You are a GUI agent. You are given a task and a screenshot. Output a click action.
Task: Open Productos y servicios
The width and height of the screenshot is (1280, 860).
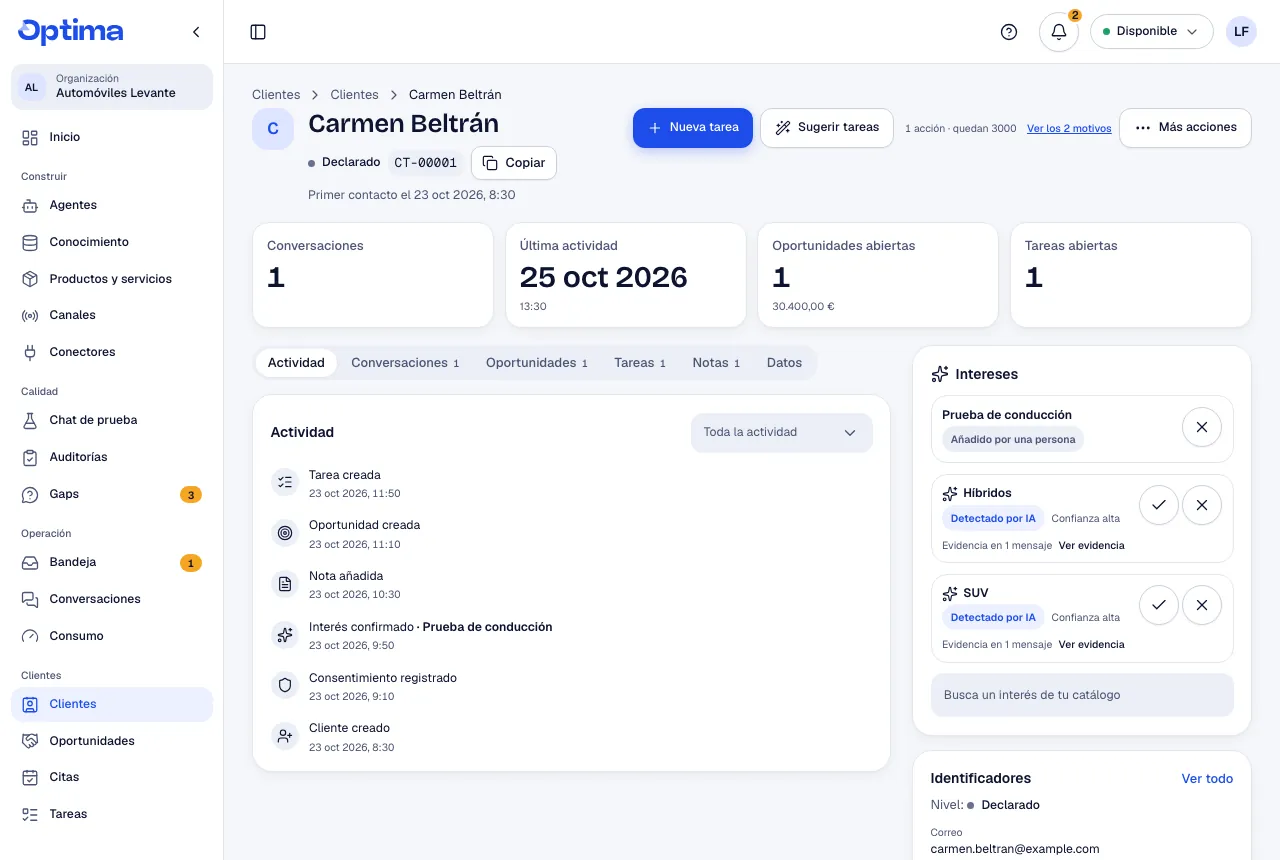point(112,279)
